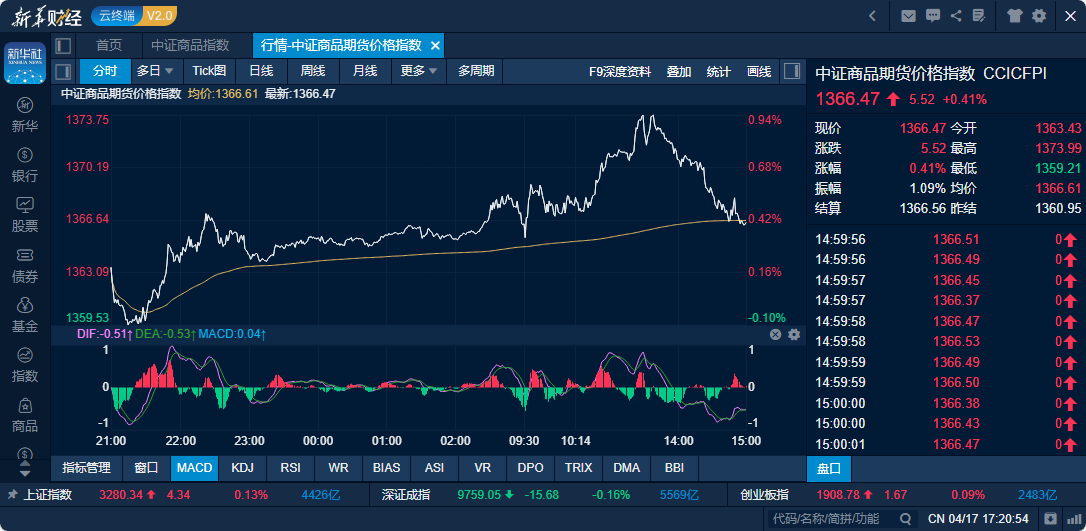Close the MACD indicator sub-chart
1086x531 pixels.
tap(775, 334)
